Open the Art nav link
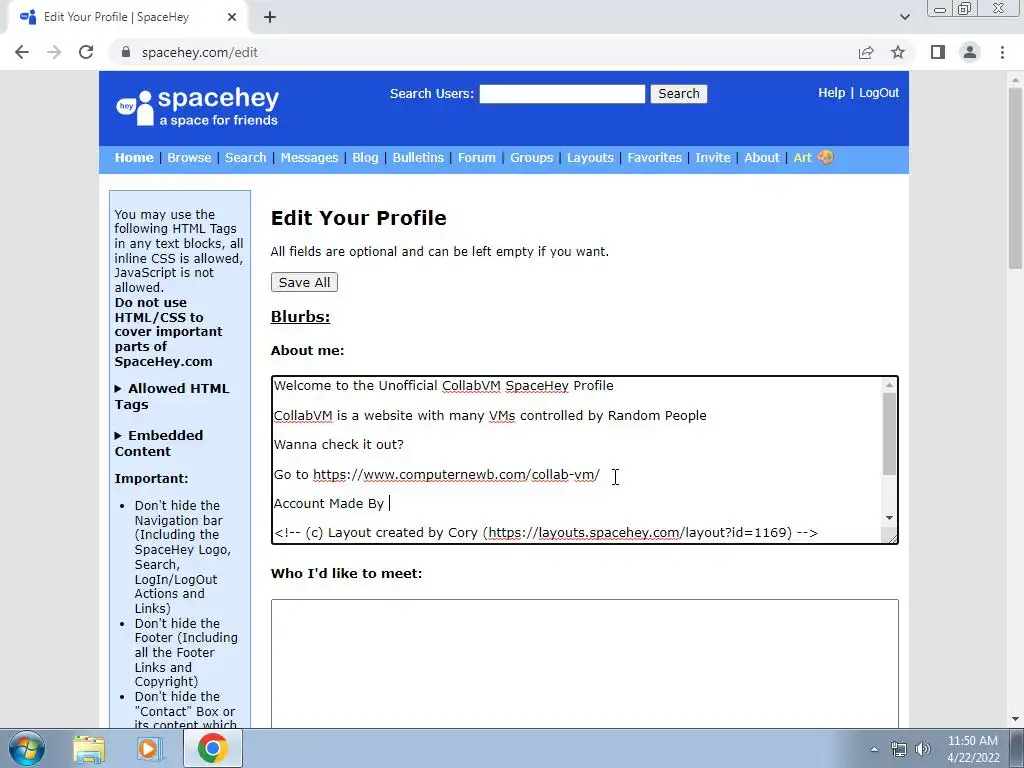 [x=803, y=157]
